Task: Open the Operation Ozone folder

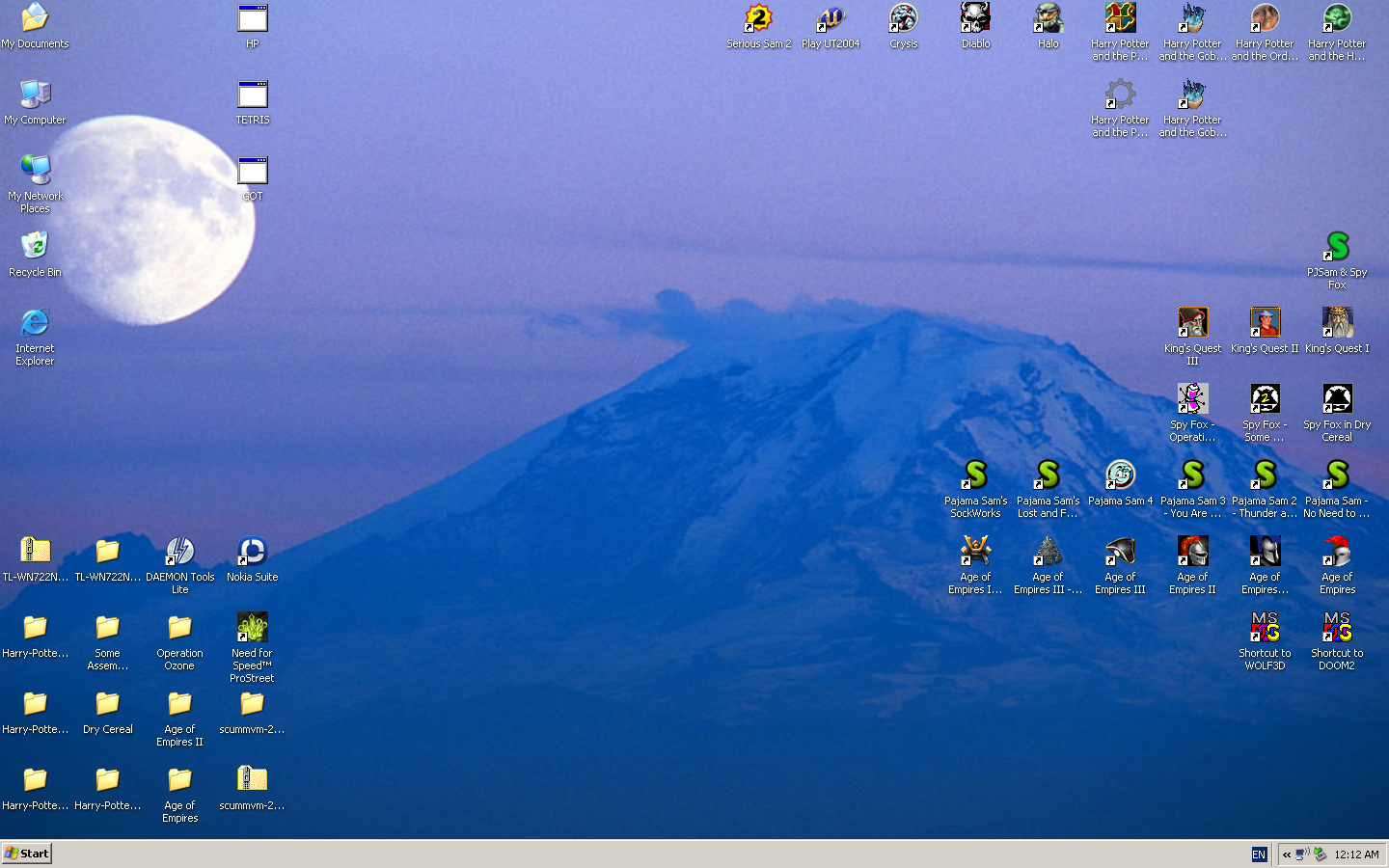Action: click(179, 640)
